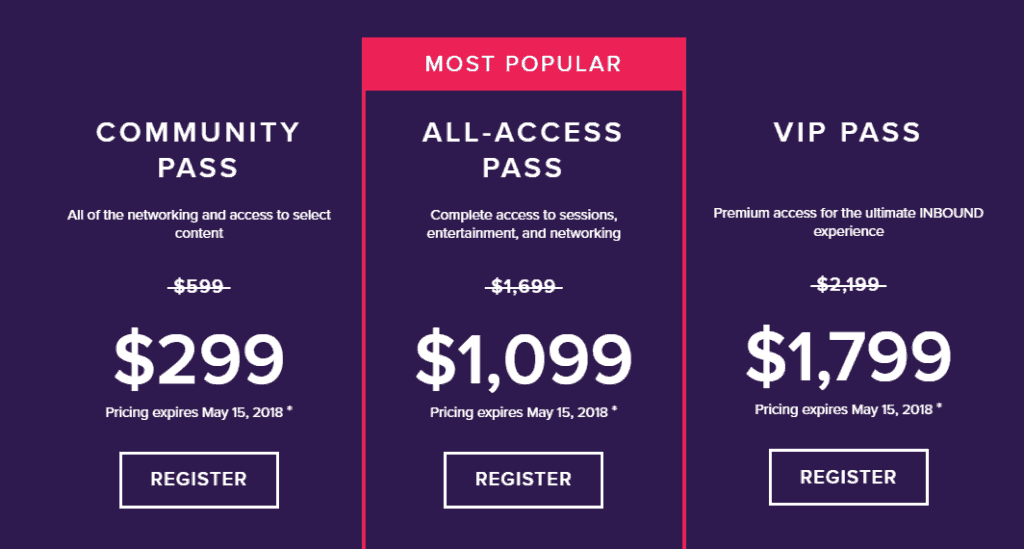
Task: Select the All-Access Pass heading
Action: point(523,150)
